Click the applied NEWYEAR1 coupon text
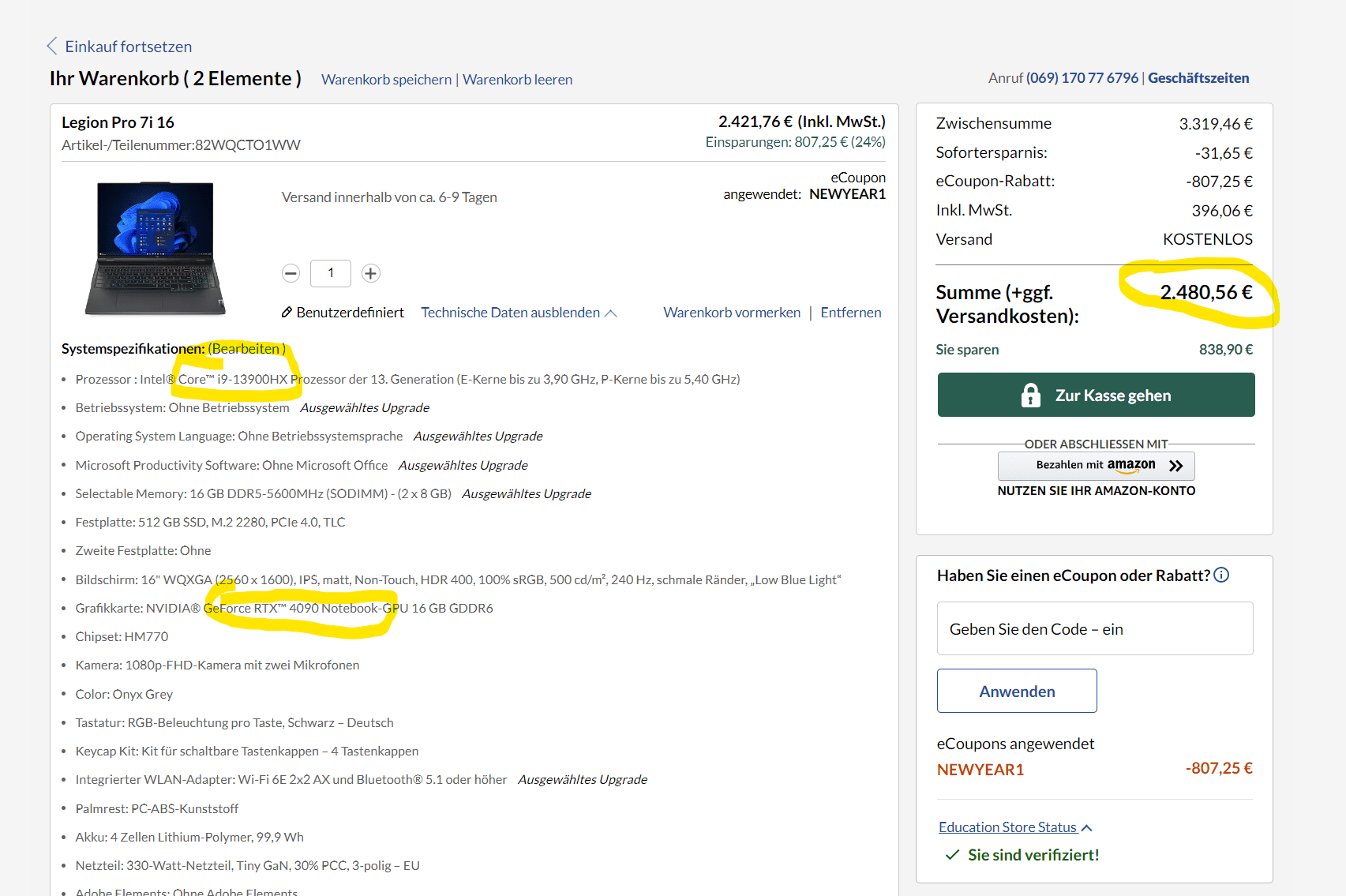The width and height of the screenshot is (1346, 896). tap(980, 770)
